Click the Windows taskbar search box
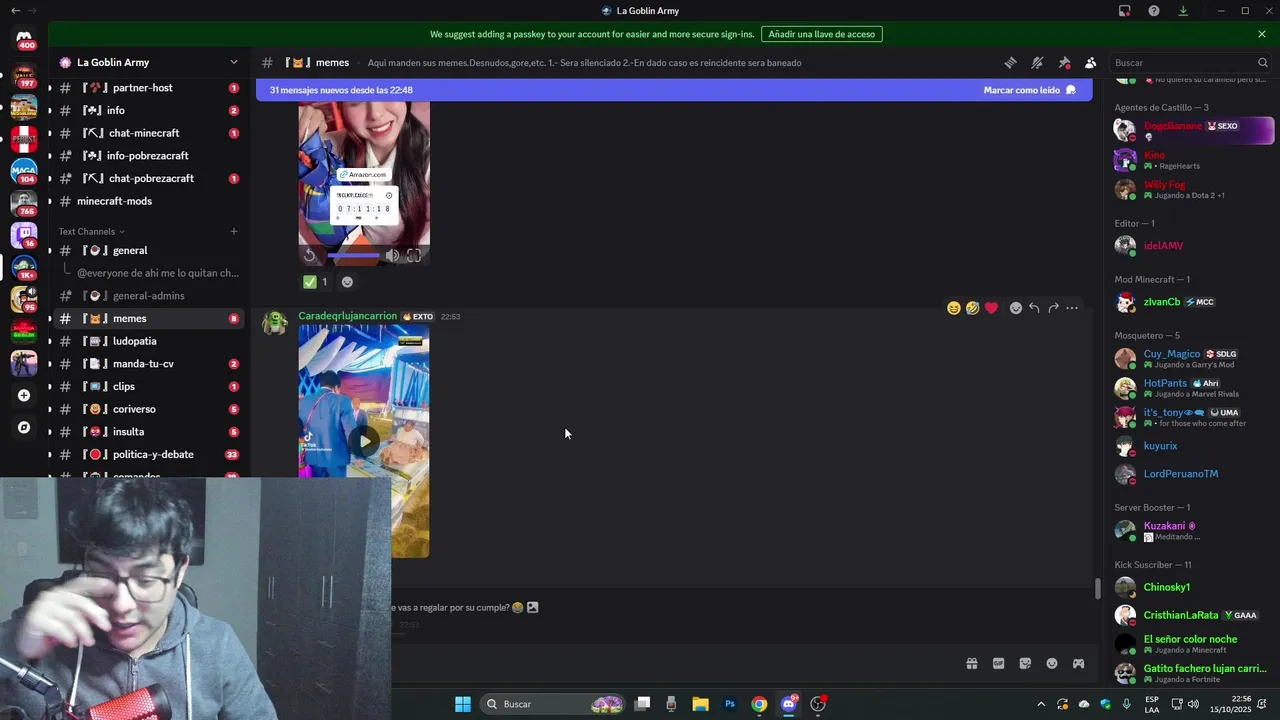Screen dimensions: 1280x720 (x=553, y=704)
